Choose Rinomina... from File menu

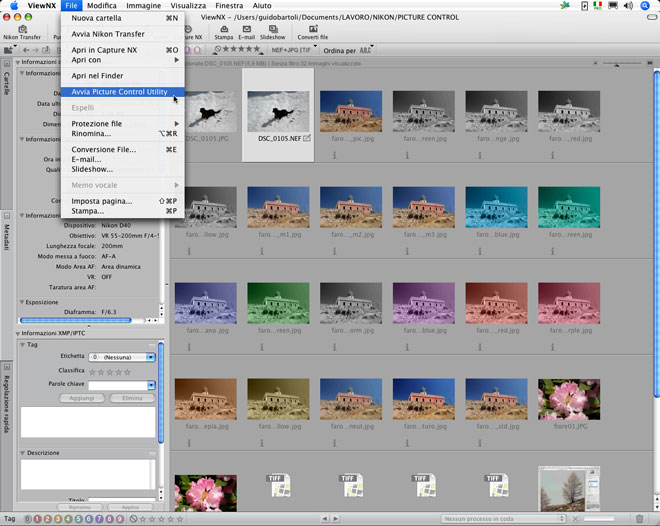[x=122, y=133]
